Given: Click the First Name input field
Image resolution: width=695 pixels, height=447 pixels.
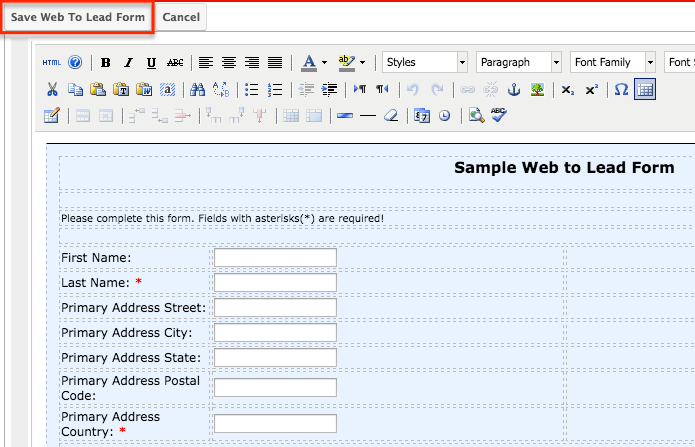Looking at the screenshot, I should pyautogui.click(x=275, y=258).
